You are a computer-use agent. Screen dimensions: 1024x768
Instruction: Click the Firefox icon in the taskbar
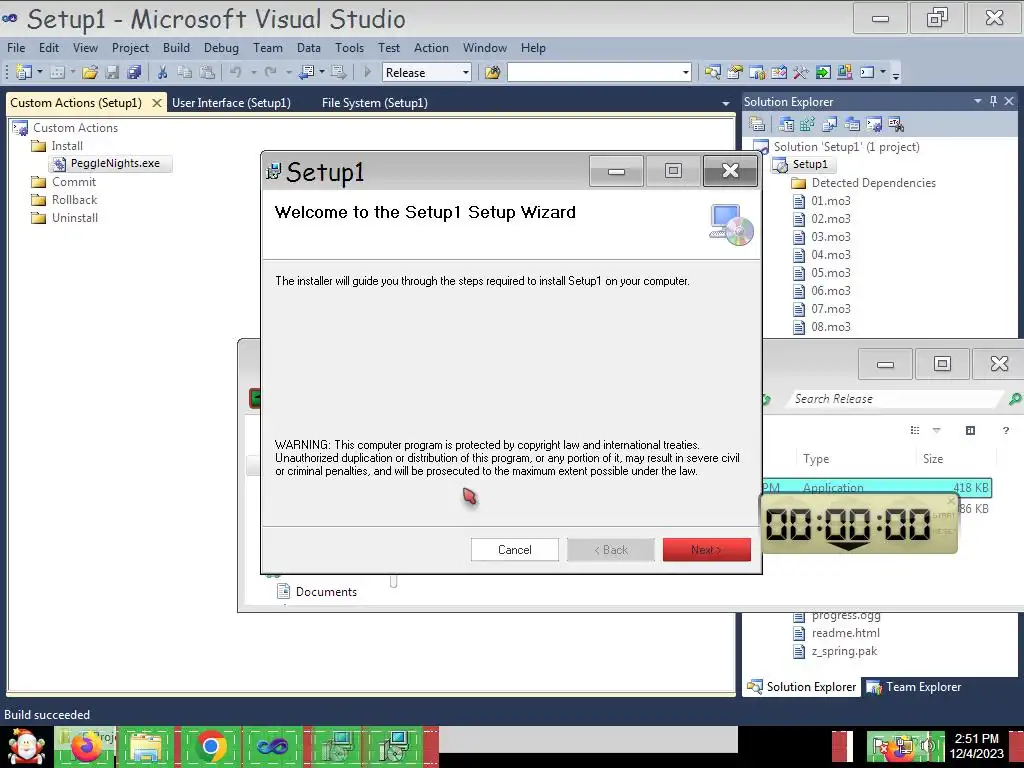coord(87,746)
